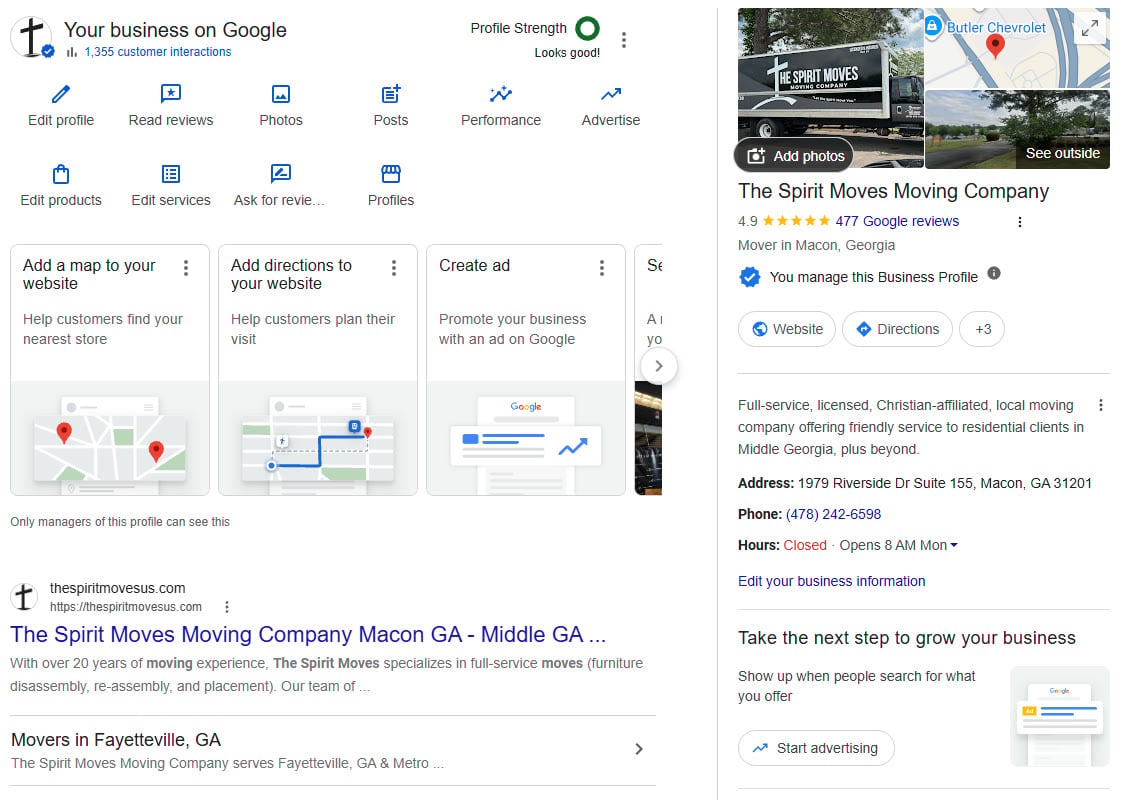The image size is (1130, 800).
Task: Open Edit products shopping bag icon
Action: [61, 174]
